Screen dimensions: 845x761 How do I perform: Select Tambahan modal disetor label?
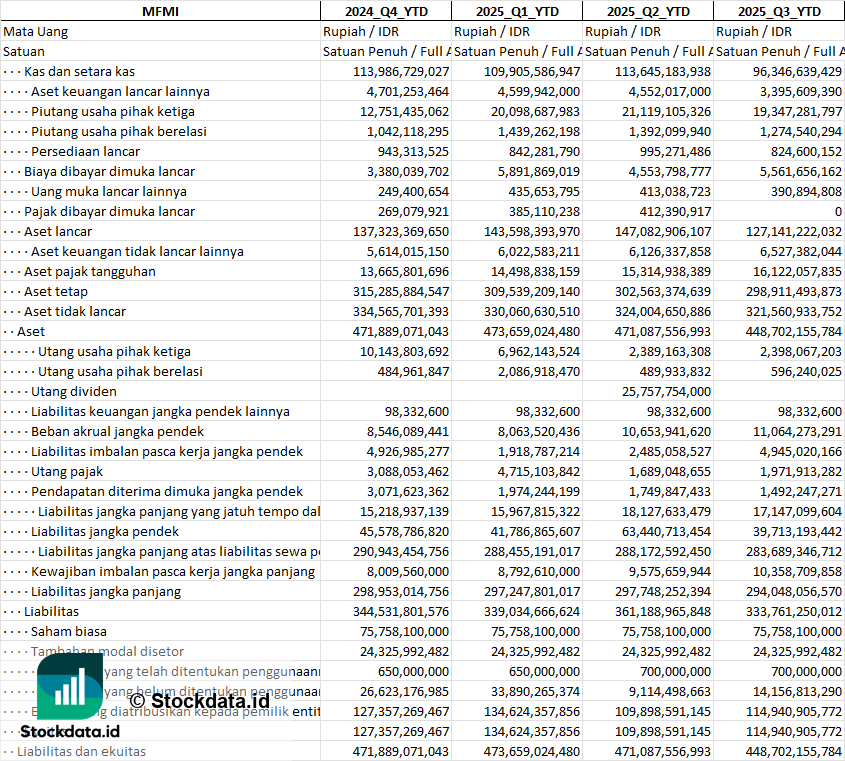(107, 651)
